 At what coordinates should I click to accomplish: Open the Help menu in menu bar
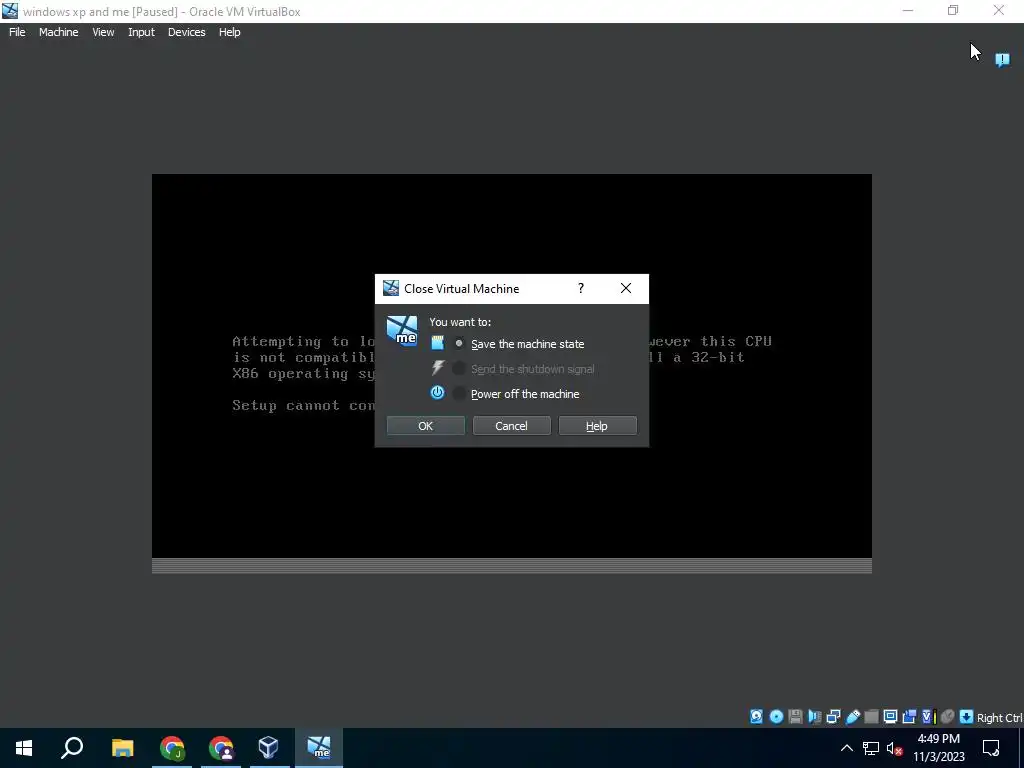point(229,32)
